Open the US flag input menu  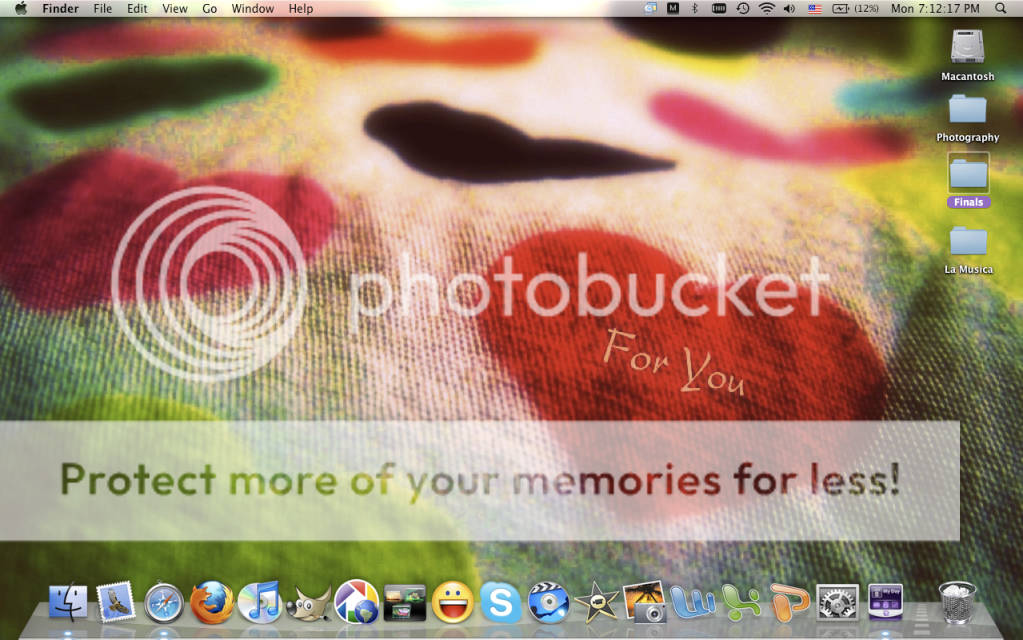(815, 8)
